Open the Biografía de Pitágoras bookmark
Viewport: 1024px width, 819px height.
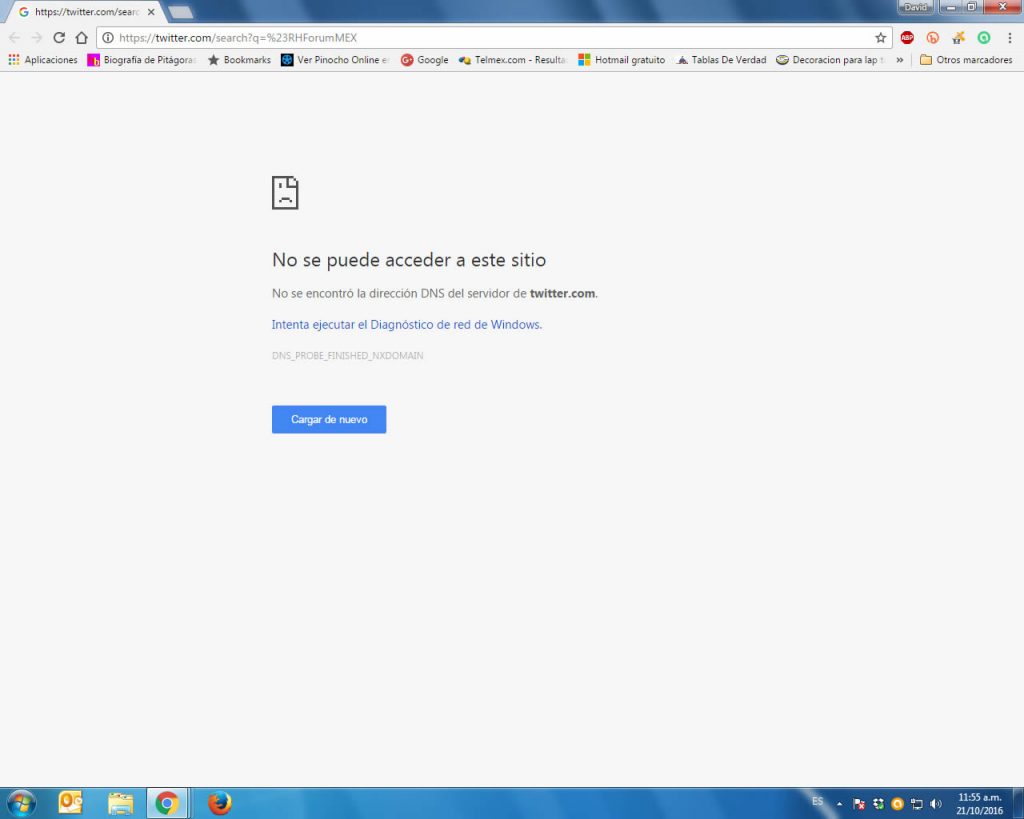pos(142,59)
